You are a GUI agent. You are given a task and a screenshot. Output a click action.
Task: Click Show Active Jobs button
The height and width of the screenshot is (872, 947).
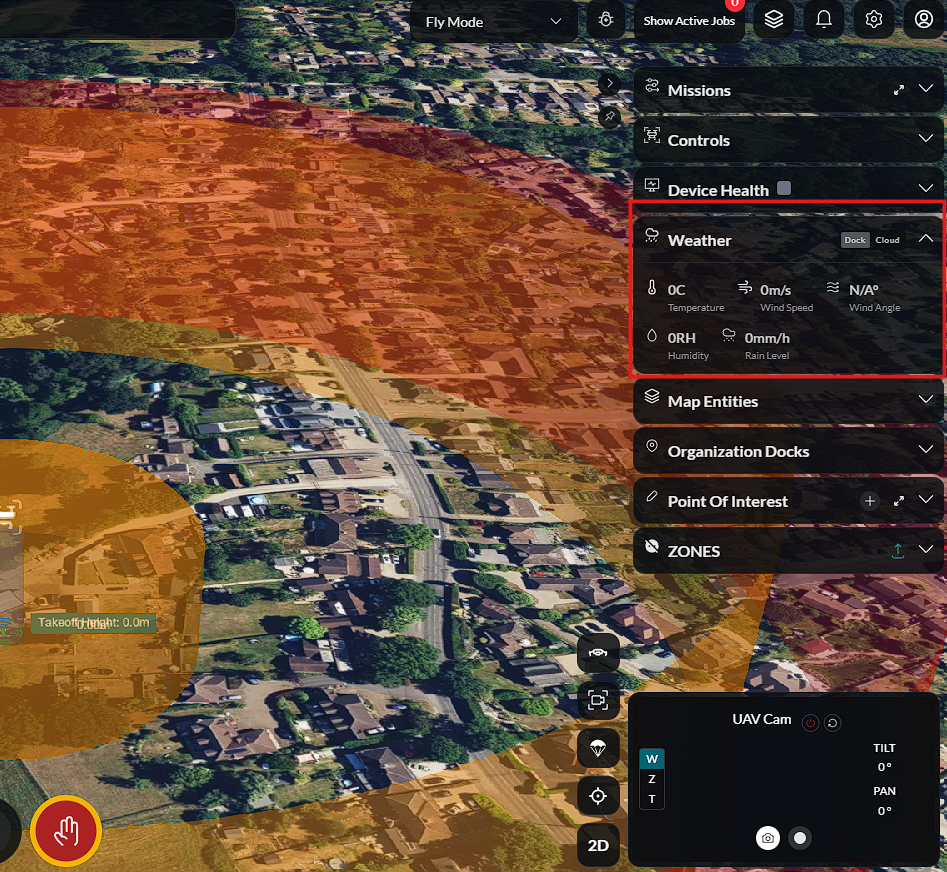pos(689,21)
